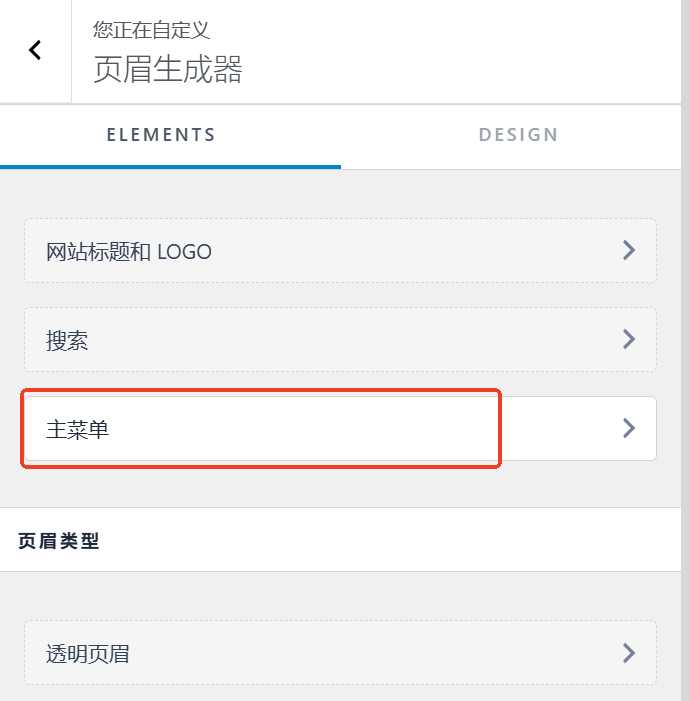The image size is (690, 701).
Task: Click the 您正在自定义 subtitle text
Action: tap(152, 30)
